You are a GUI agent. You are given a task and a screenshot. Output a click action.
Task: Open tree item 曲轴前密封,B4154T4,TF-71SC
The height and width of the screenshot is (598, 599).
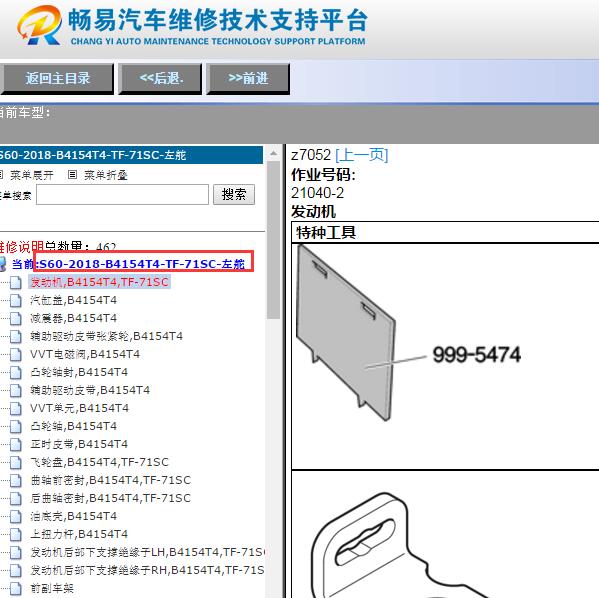[x=110, y=480]
